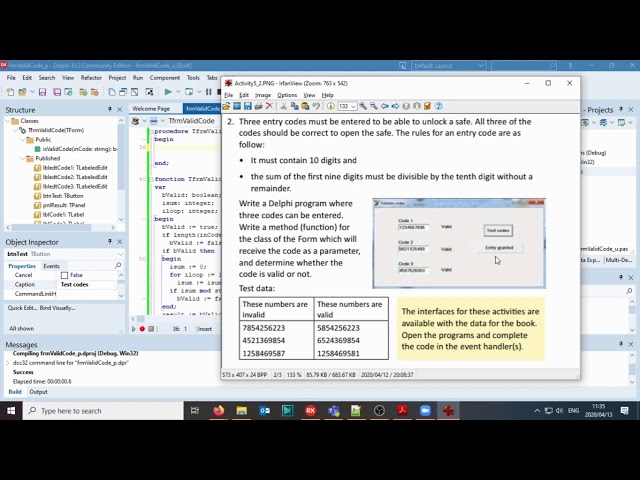The image size is (640, 480).
Task: Click the Cut scissors icon in IrfanView
Action: click(x=284, y=106)
